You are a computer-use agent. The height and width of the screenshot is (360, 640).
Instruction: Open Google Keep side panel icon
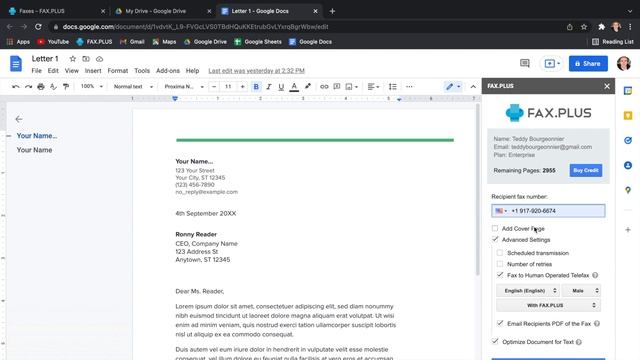pos(628,116)
